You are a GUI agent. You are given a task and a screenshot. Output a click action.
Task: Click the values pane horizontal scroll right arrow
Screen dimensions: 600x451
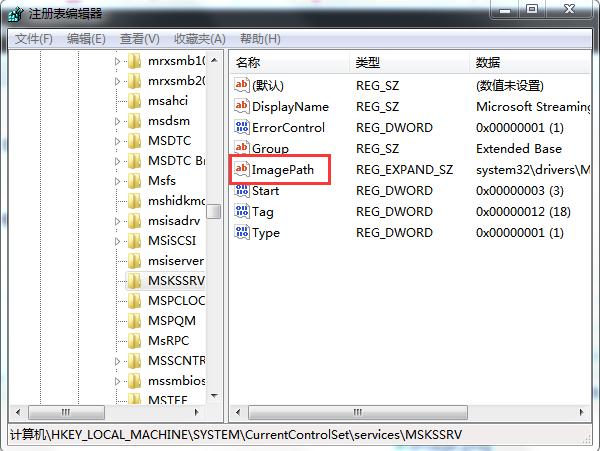(582, 412)
